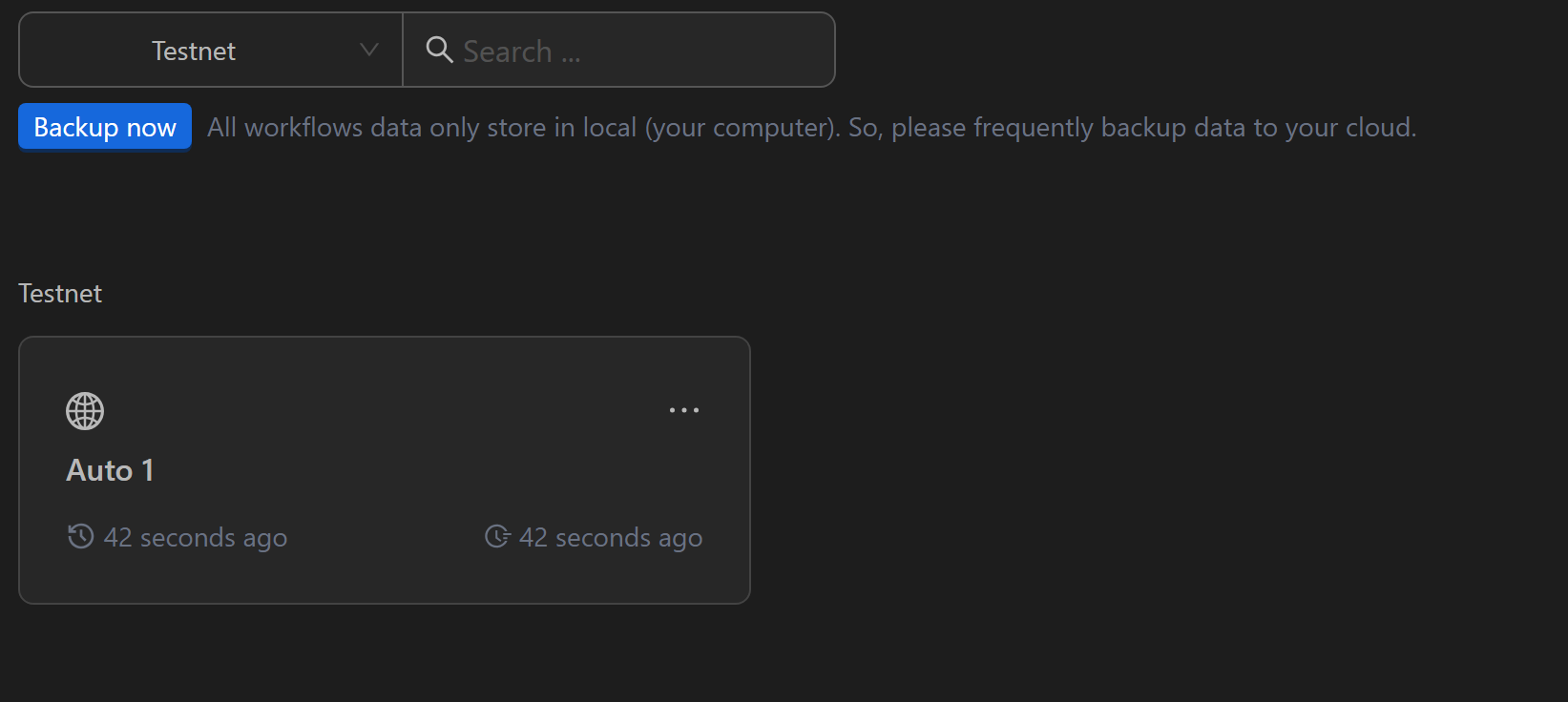The width and height of the screenshot is (1568, 702).
Task: Click the magnifying glass search icon
Action: pos(439,50)
